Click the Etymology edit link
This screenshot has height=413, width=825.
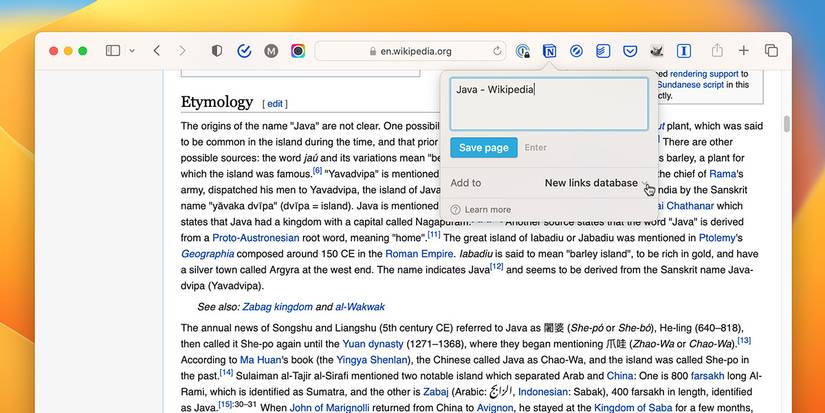pyautogui.click(x=275, y=104)
